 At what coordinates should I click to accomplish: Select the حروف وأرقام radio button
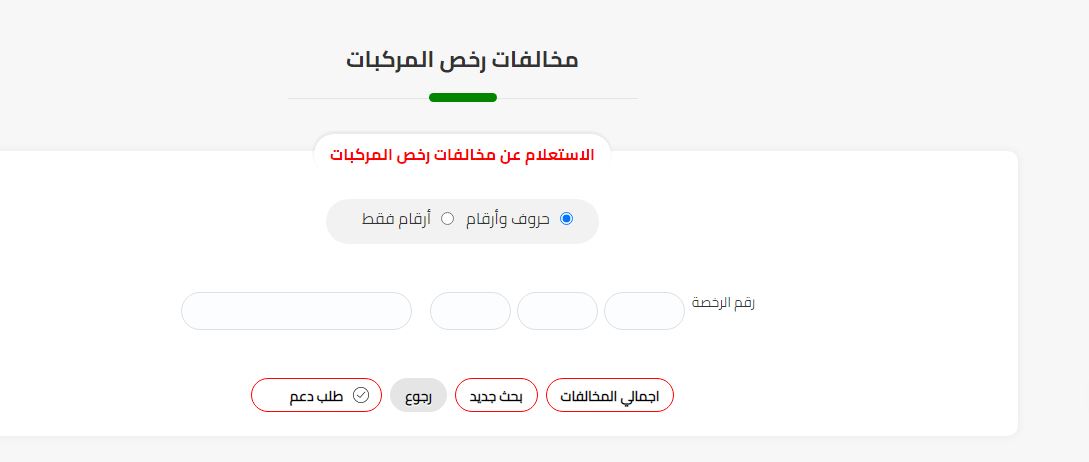click(567, 219)
